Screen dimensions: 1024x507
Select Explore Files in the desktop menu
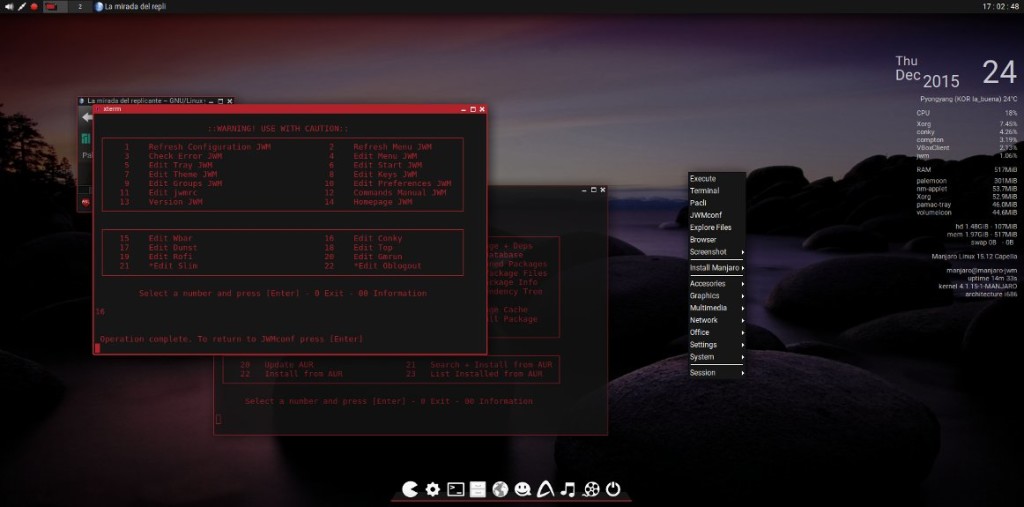716,227
